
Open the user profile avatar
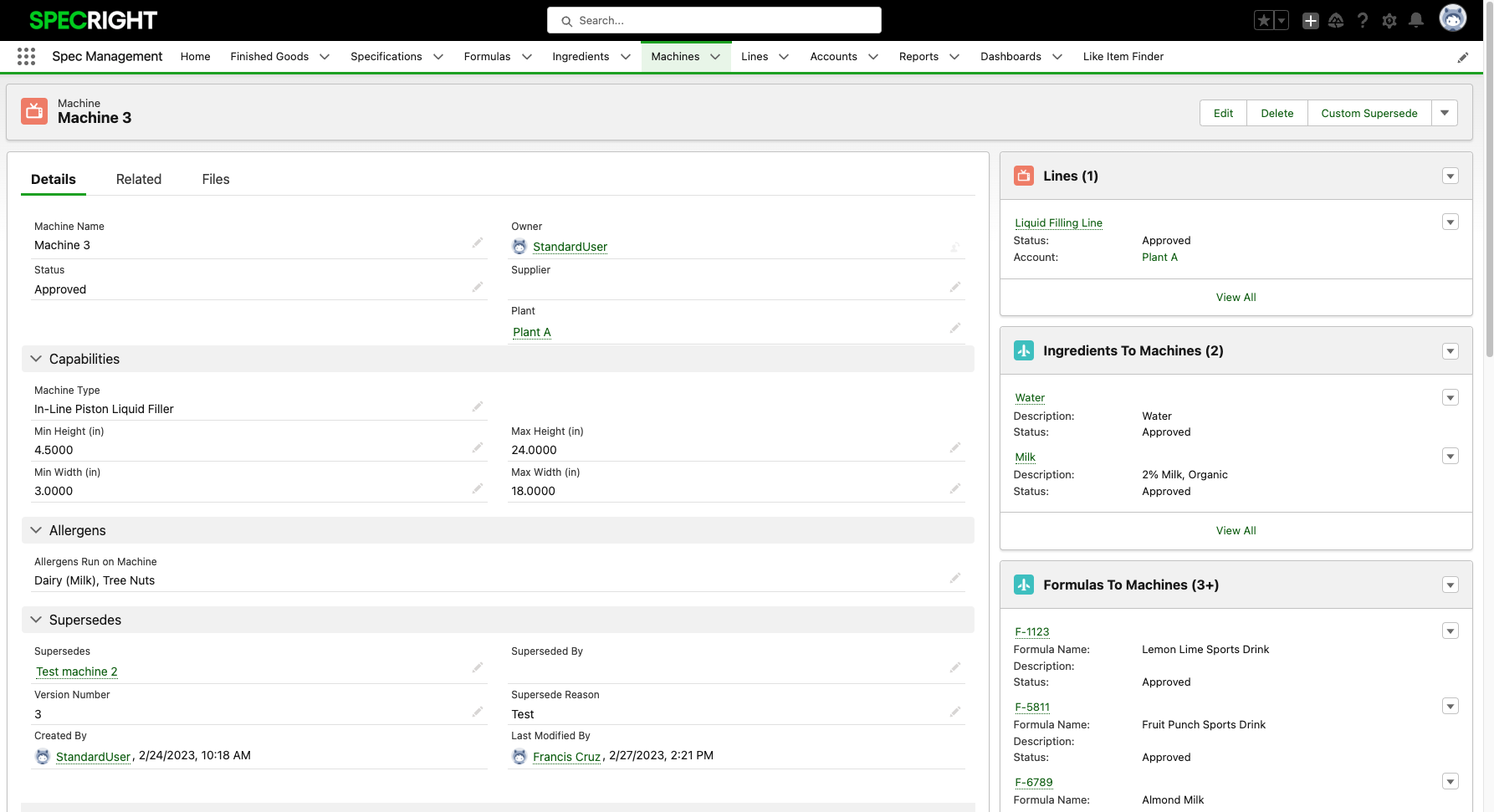tap(1453, 18)
